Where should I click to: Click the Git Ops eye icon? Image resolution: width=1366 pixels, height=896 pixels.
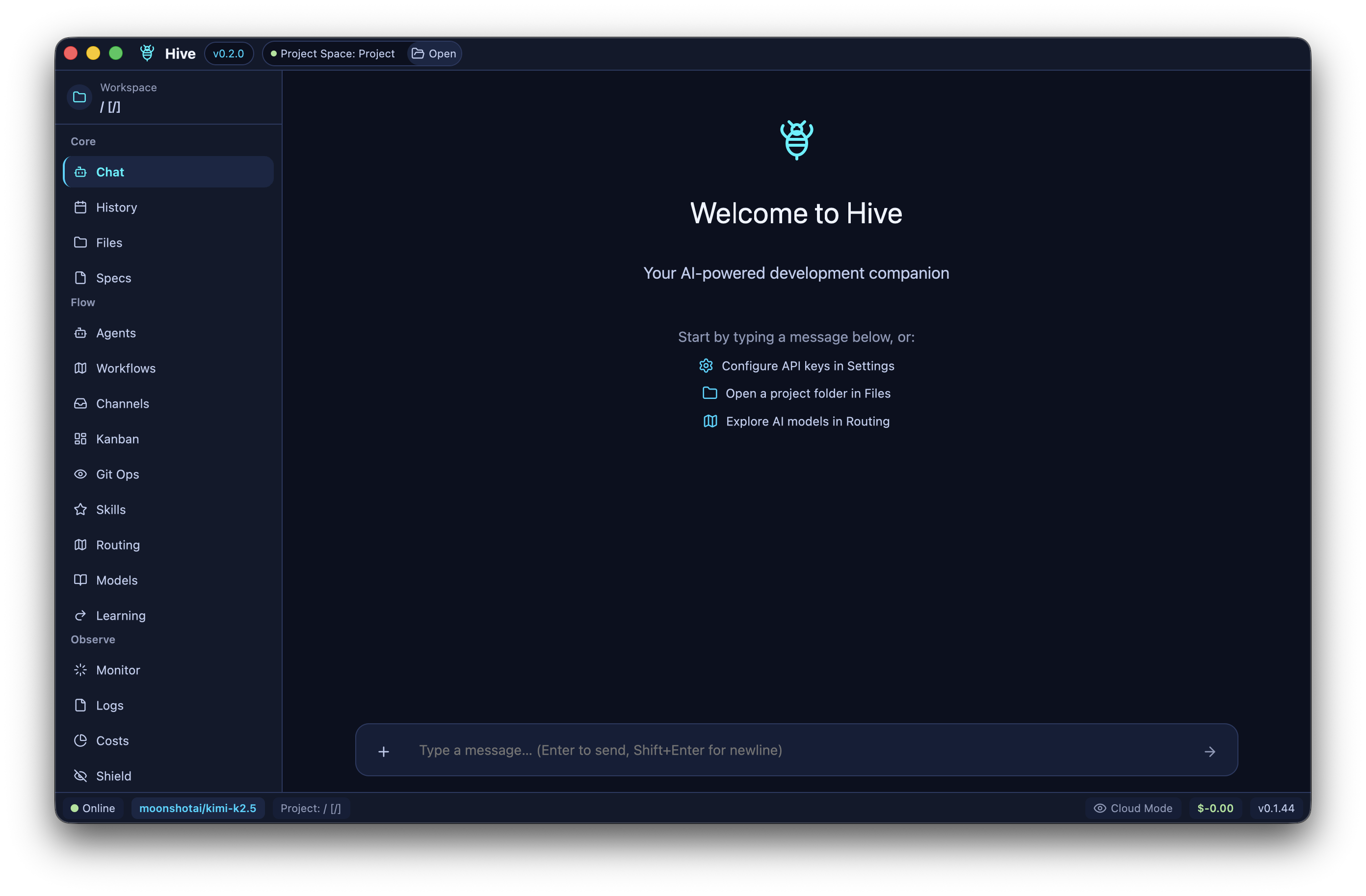click(x=81, y=474)
